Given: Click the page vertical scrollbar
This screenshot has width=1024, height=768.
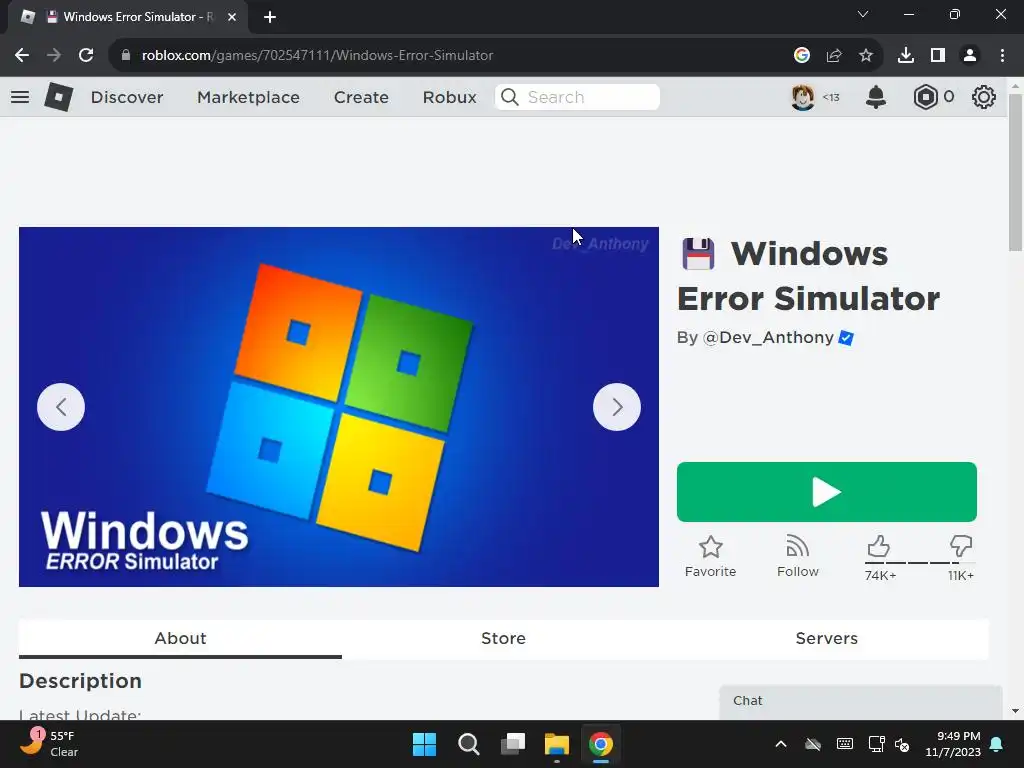Looking at the screenshot, I should coord(1015,172).
